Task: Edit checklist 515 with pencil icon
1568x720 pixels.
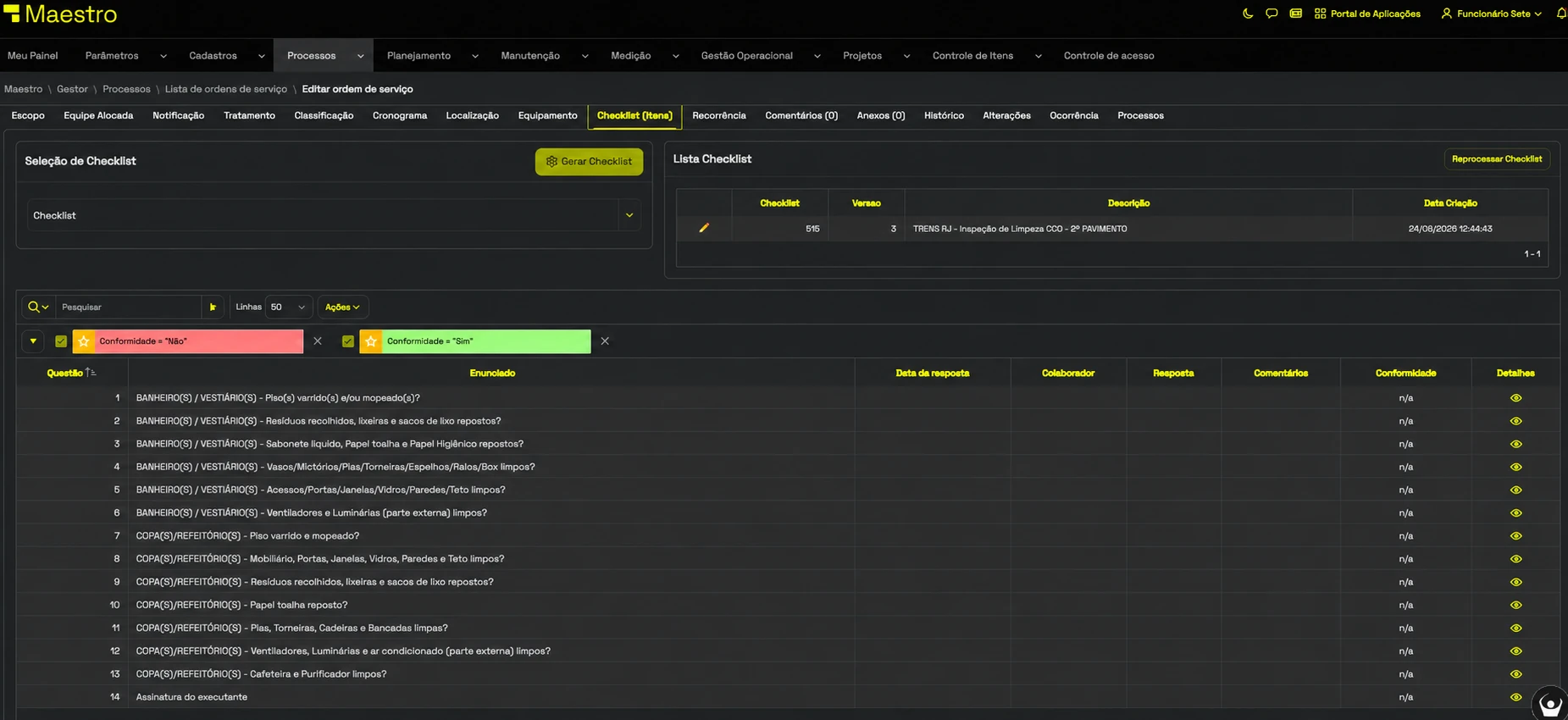Action: pyautogui.click(x=704, y=228)
